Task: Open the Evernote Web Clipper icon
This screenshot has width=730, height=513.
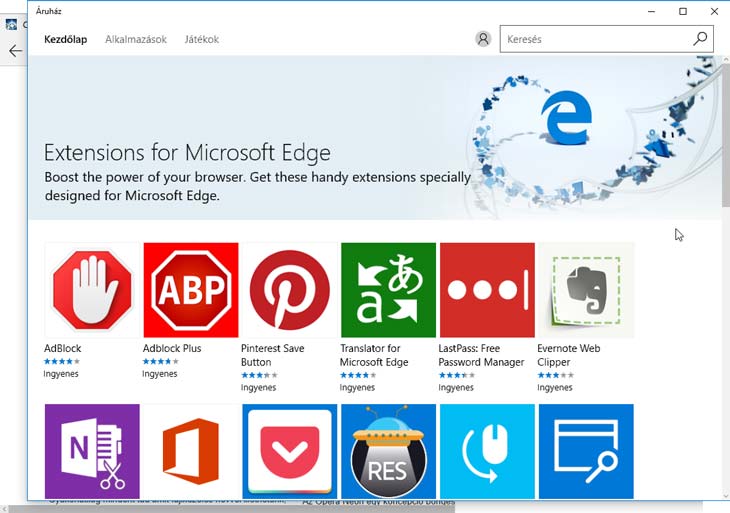Action: click(x=586, y=289)
